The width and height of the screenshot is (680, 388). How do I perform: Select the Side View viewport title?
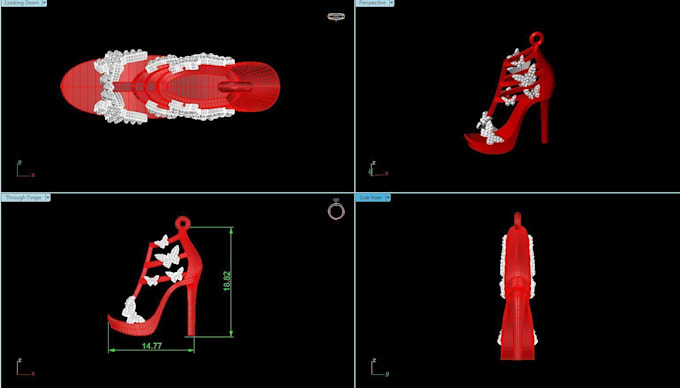point(370,198)
